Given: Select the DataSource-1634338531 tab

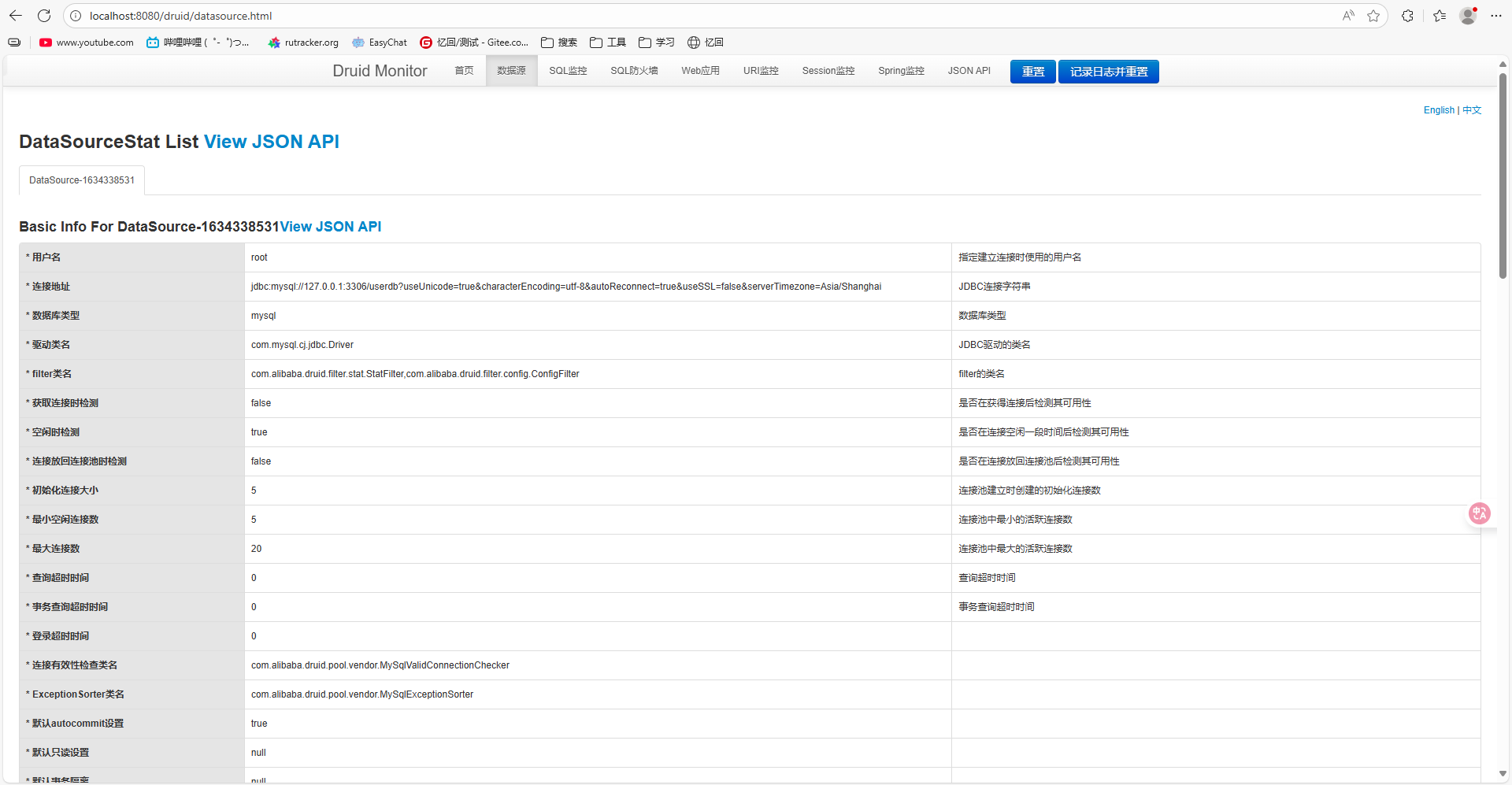Looking at the screenshot, I should (x=82, y=180).
